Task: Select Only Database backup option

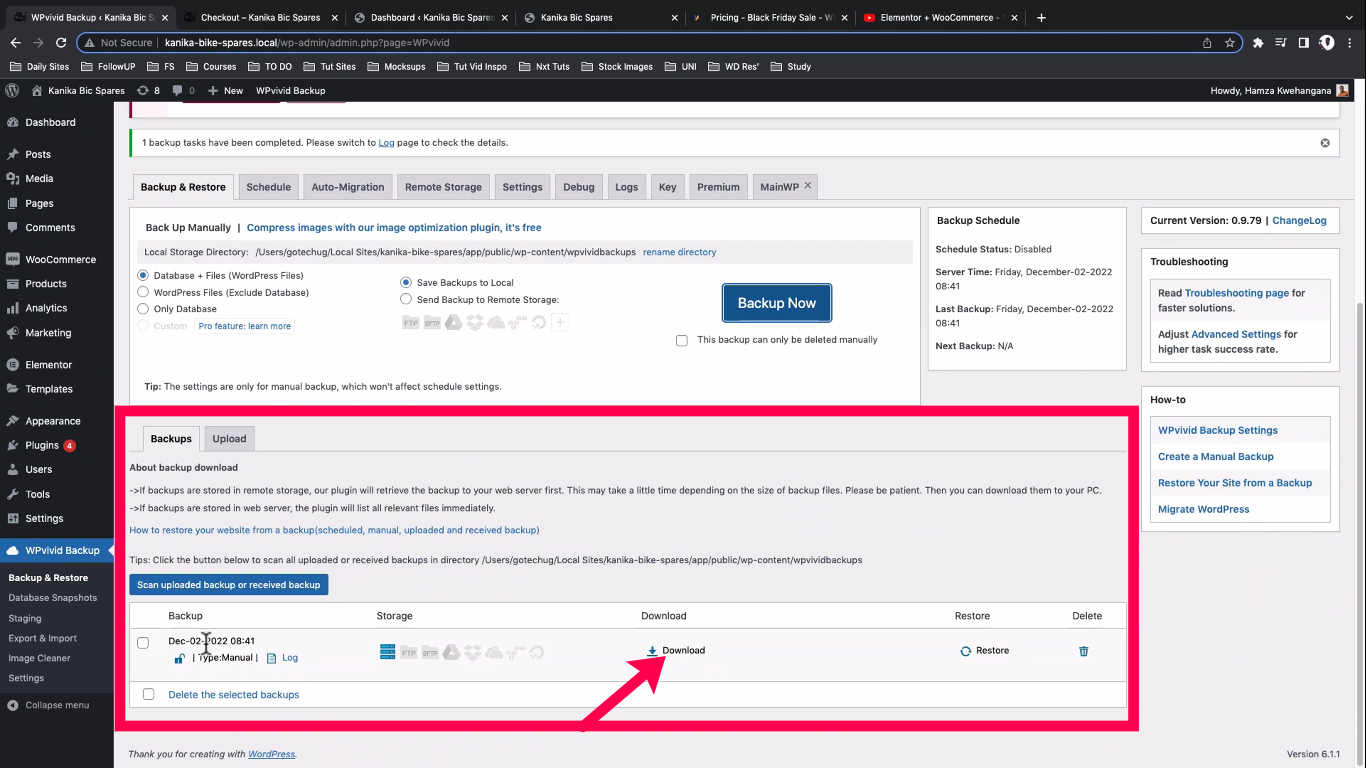Action: pyautogui.click(x=143, y=309)
